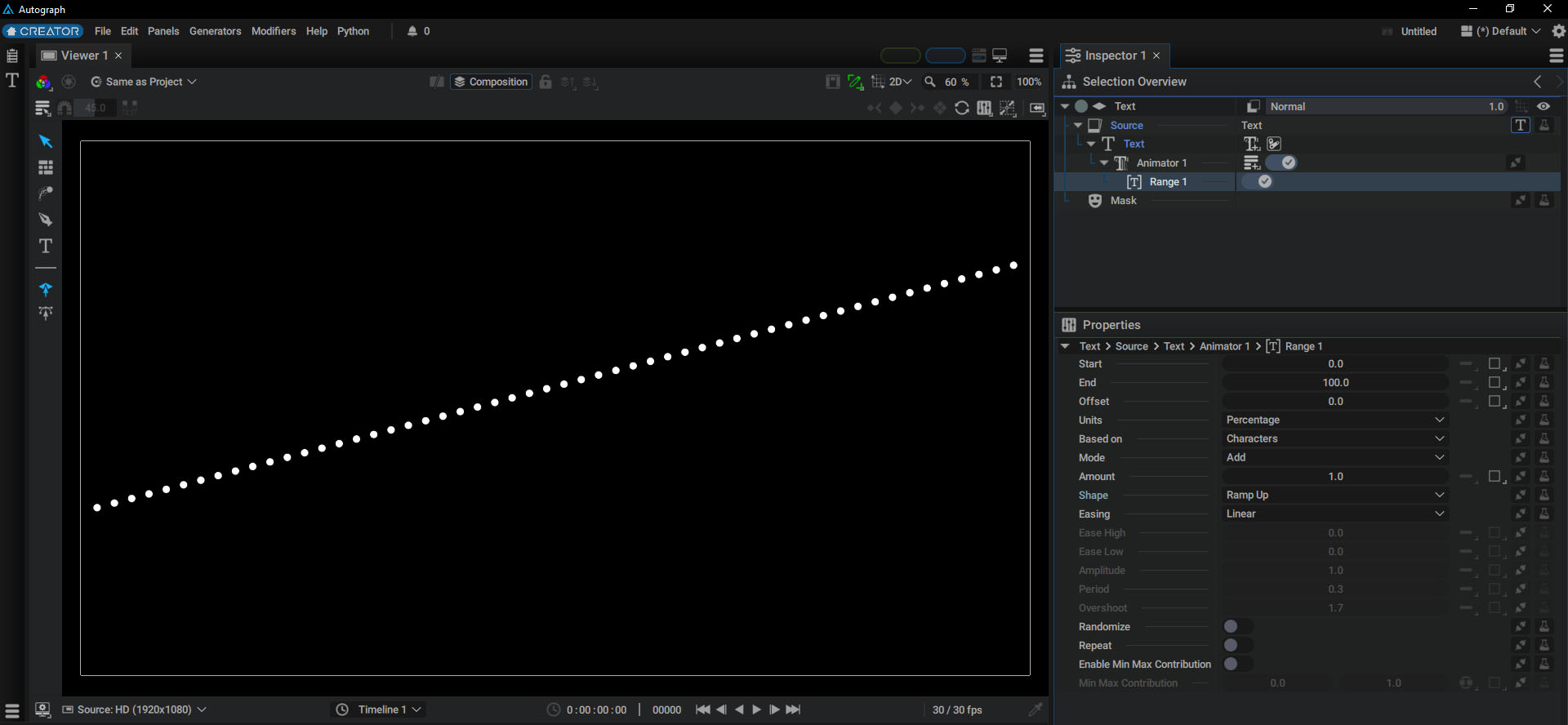Open application settings gear
Image resolution: width=1568 pixels, height=725 pixels.
[1559, 31]
